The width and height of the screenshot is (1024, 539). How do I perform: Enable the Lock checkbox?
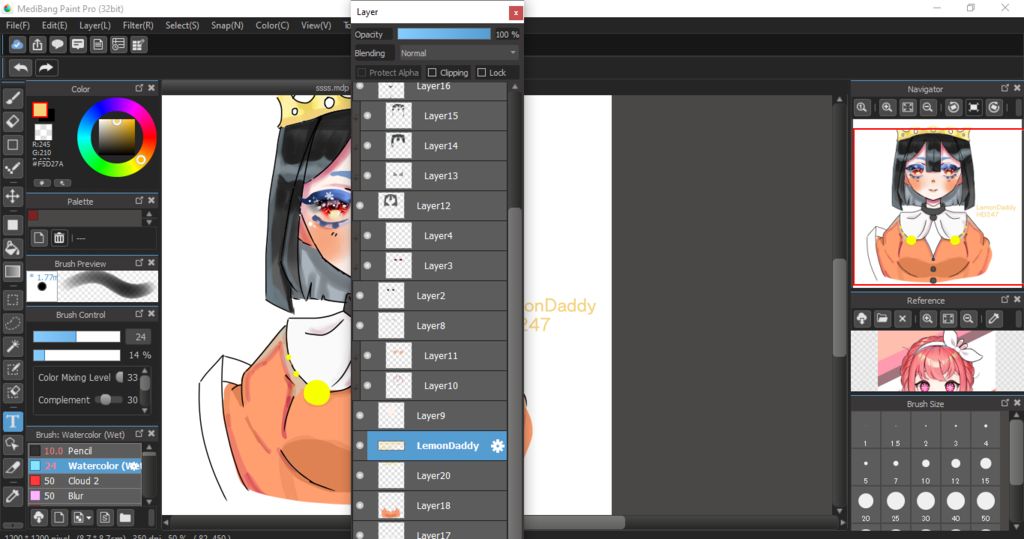pos(481,73)
